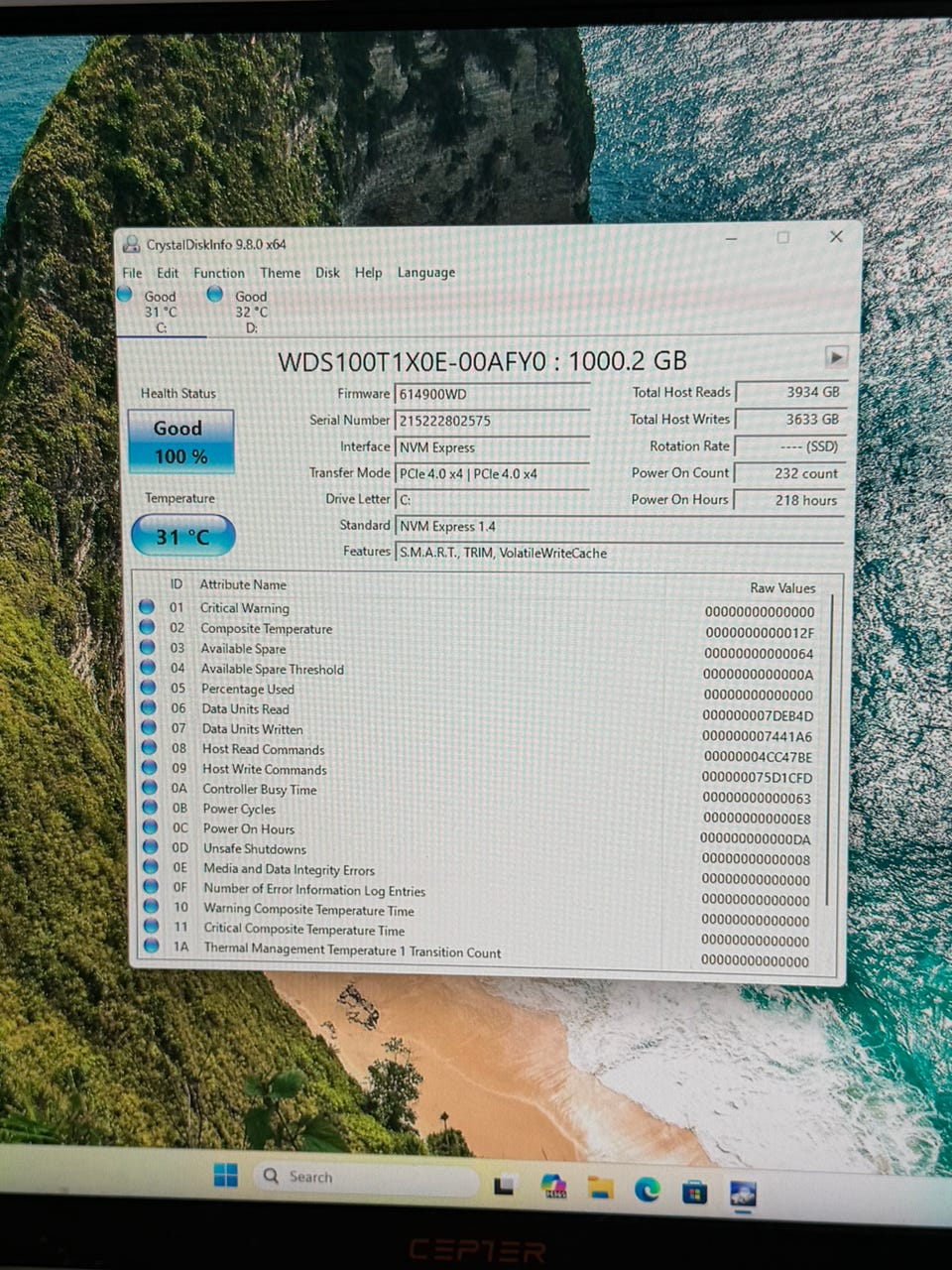Viewport: 952px width, 1270px height.
Task: Open the Edit menu
Action: pos(169,273)
